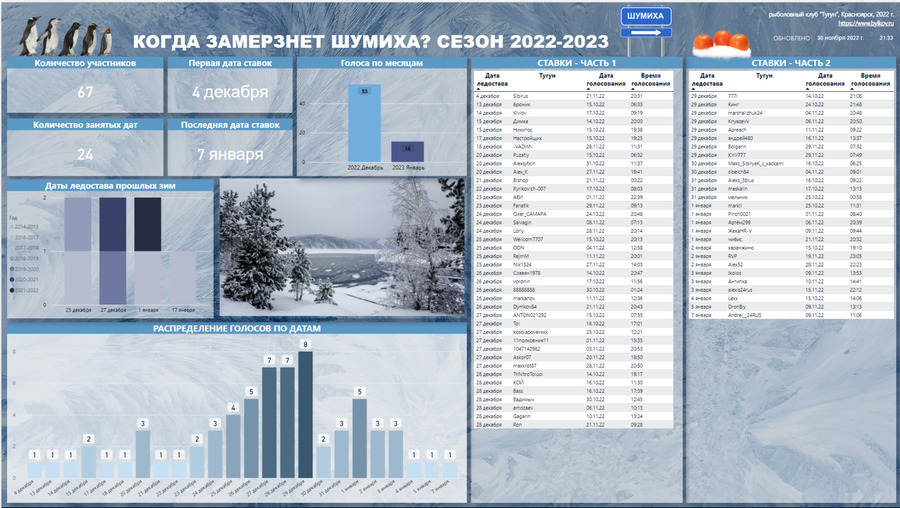Sort Часть 1 table by Тугун column
The image size is (900, 508).
coord(547,75)
